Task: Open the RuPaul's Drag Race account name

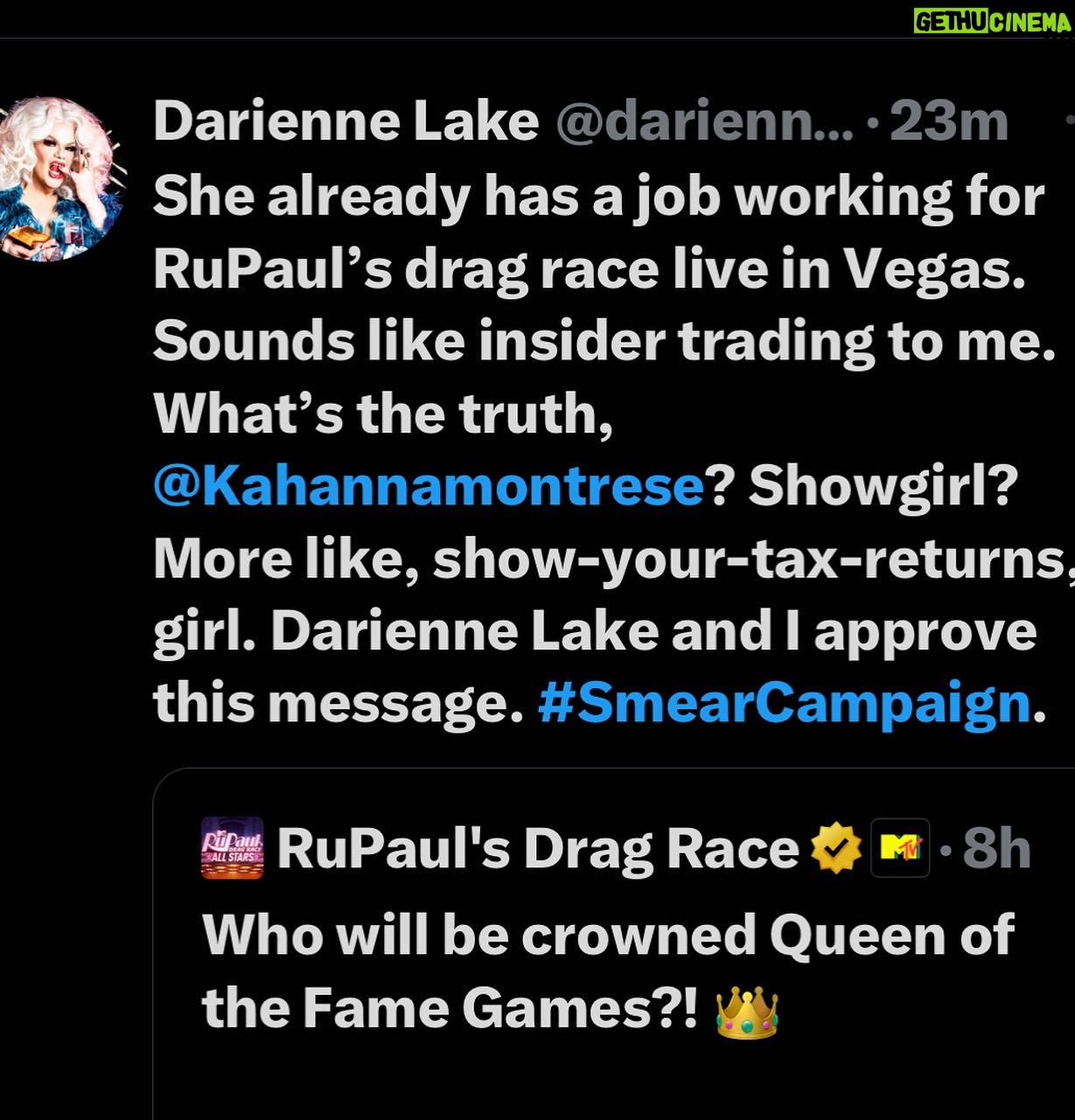Action: tap(538, 849)
